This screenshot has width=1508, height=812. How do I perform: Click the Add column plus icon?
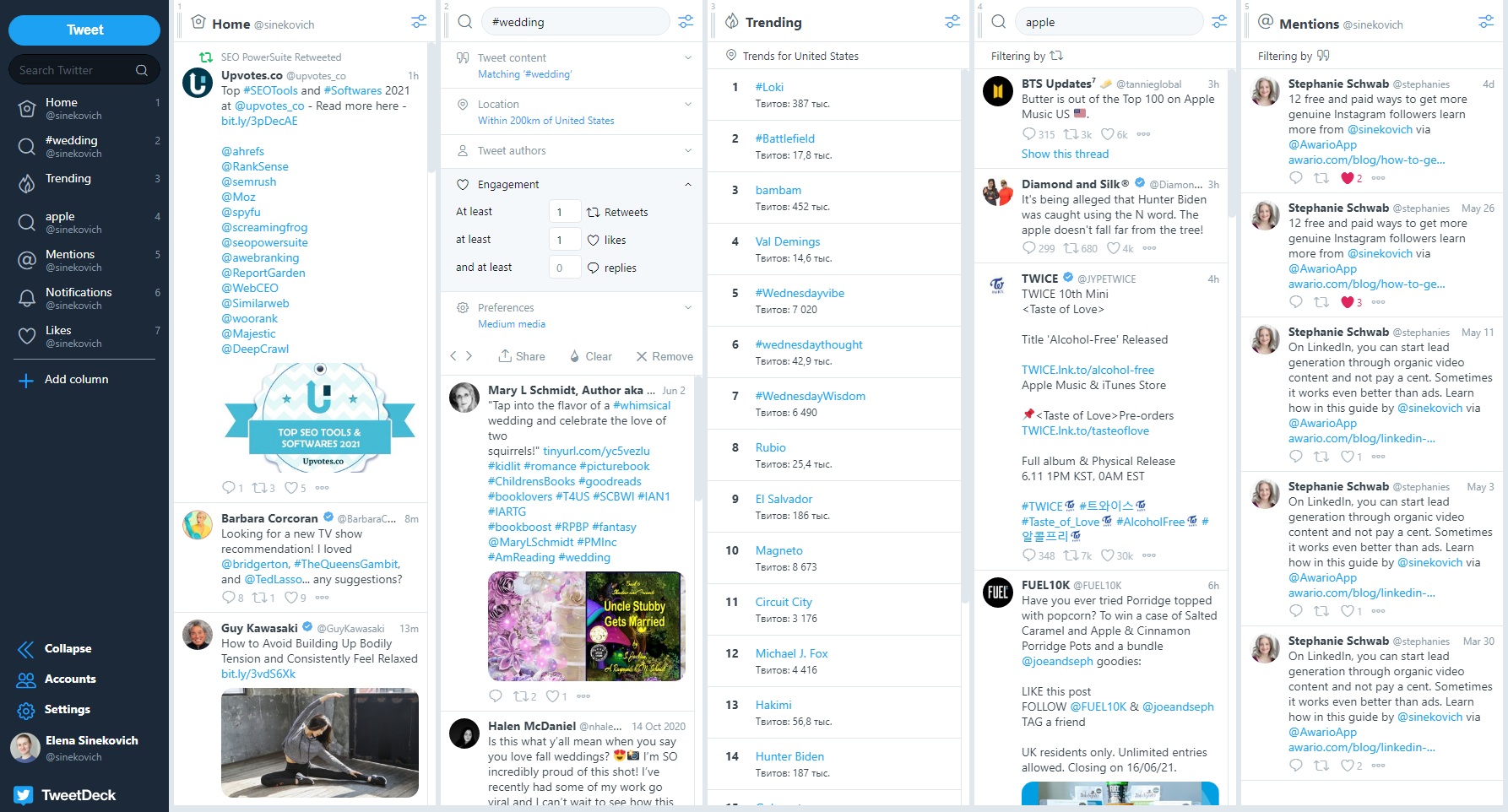click(26, 380)
